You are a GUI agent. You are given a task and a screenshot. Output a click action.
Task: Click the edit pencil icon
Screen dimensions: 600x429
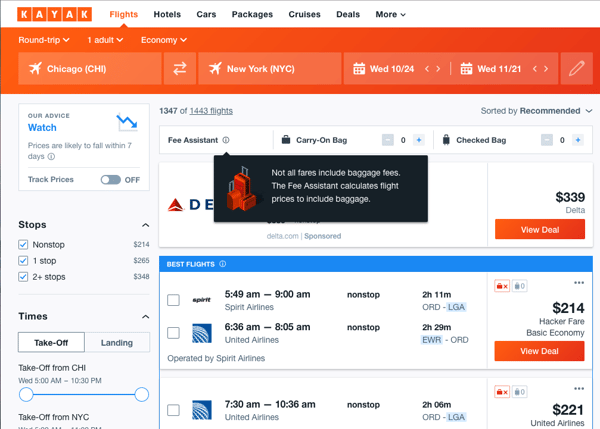click(576, 69)
